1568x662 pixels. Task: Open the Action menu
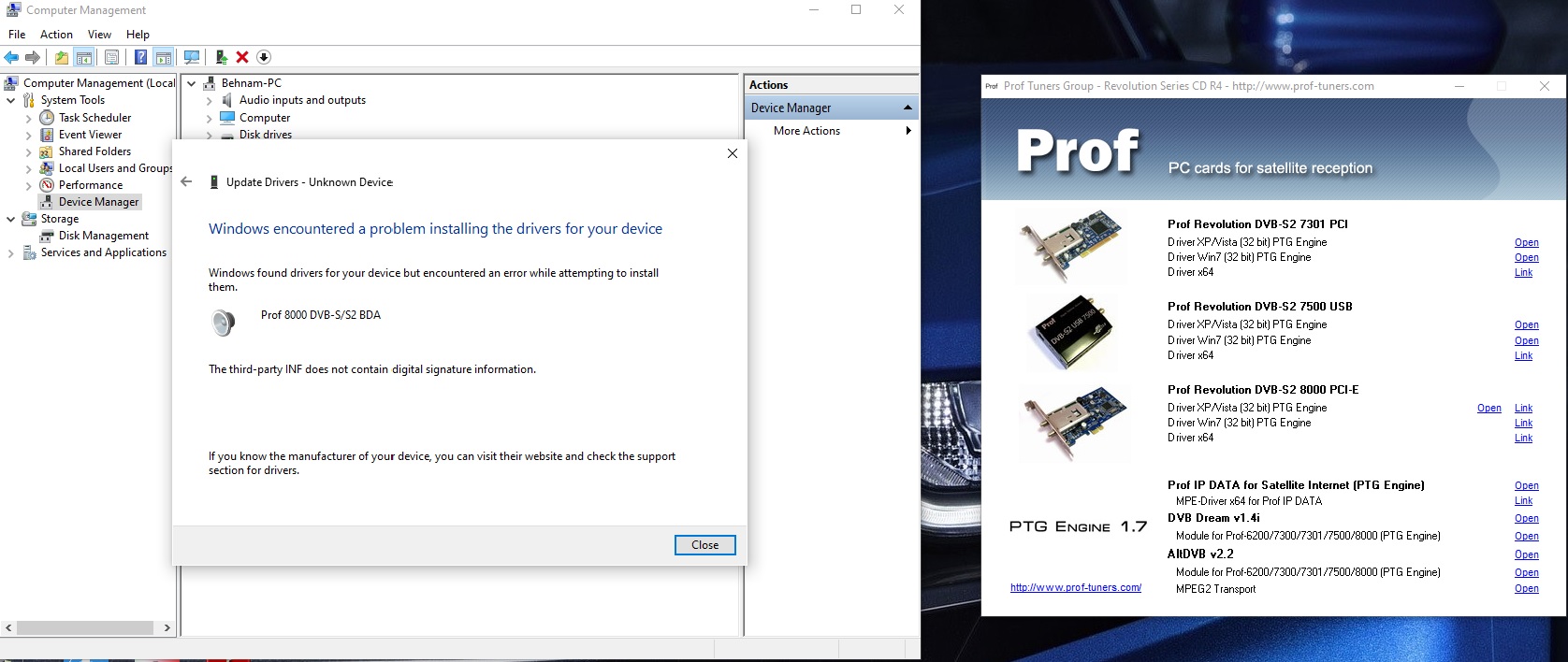point(56,35)
